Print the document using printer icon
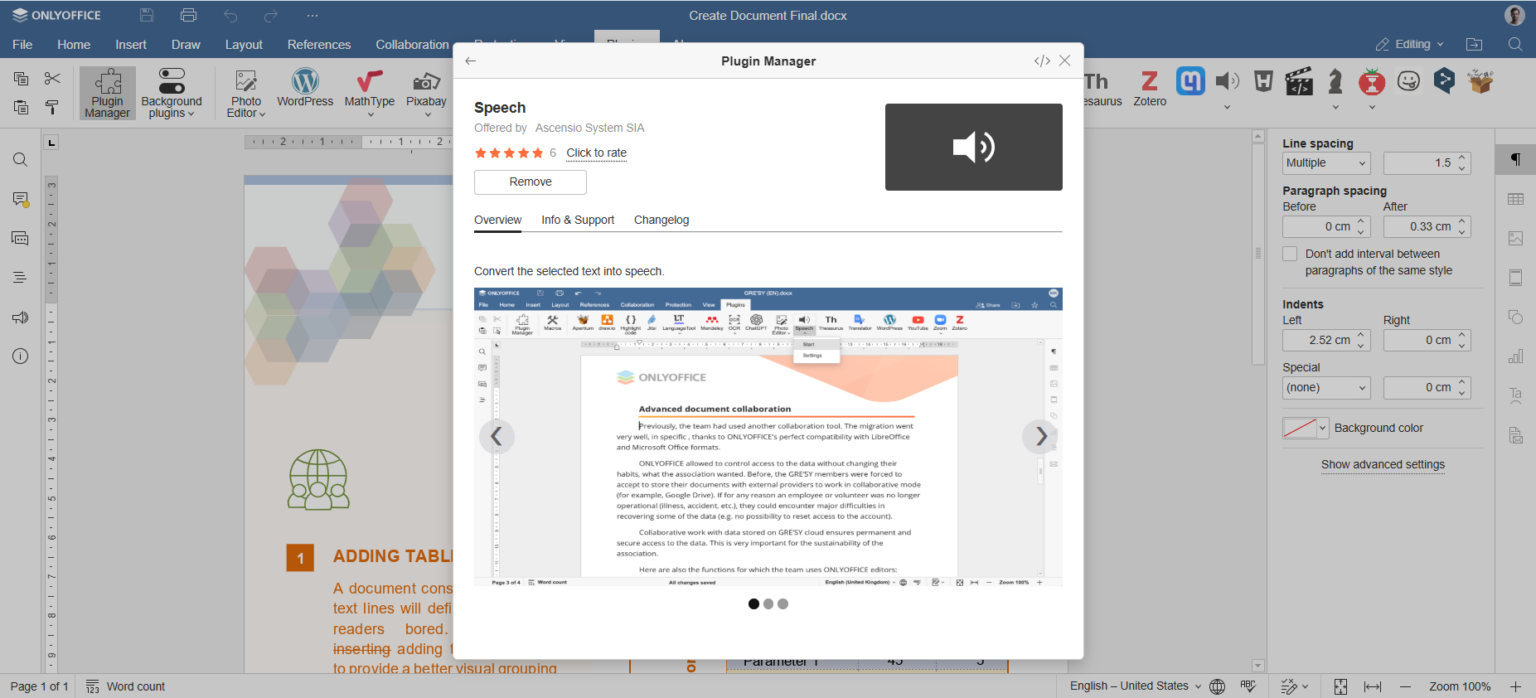Screen dimensions: 1536x698 pos(188,15)
